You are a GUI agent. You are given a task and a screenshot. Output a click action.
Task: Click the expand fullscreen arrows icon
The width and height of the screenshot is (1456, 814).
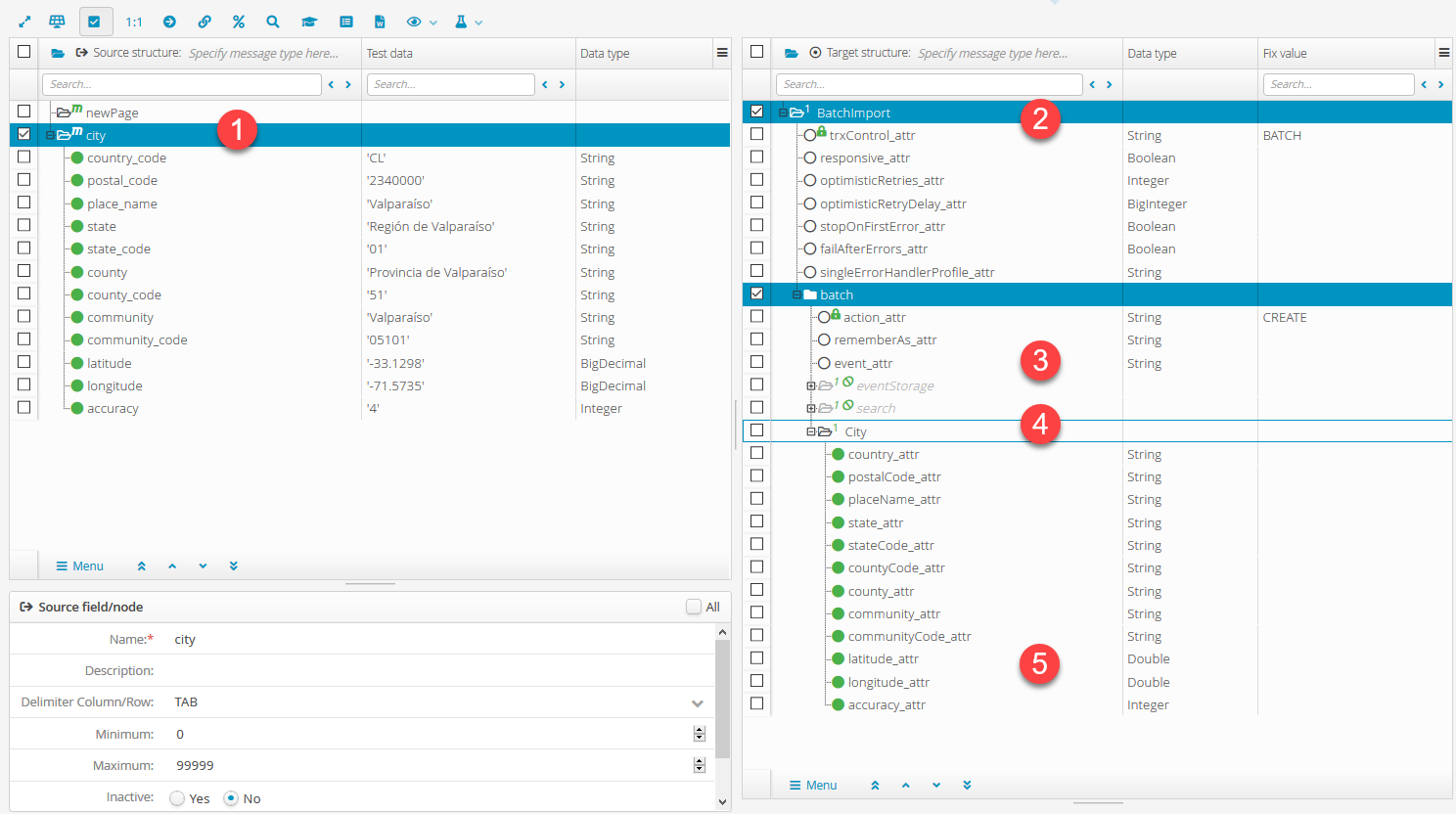coord(24,22)
